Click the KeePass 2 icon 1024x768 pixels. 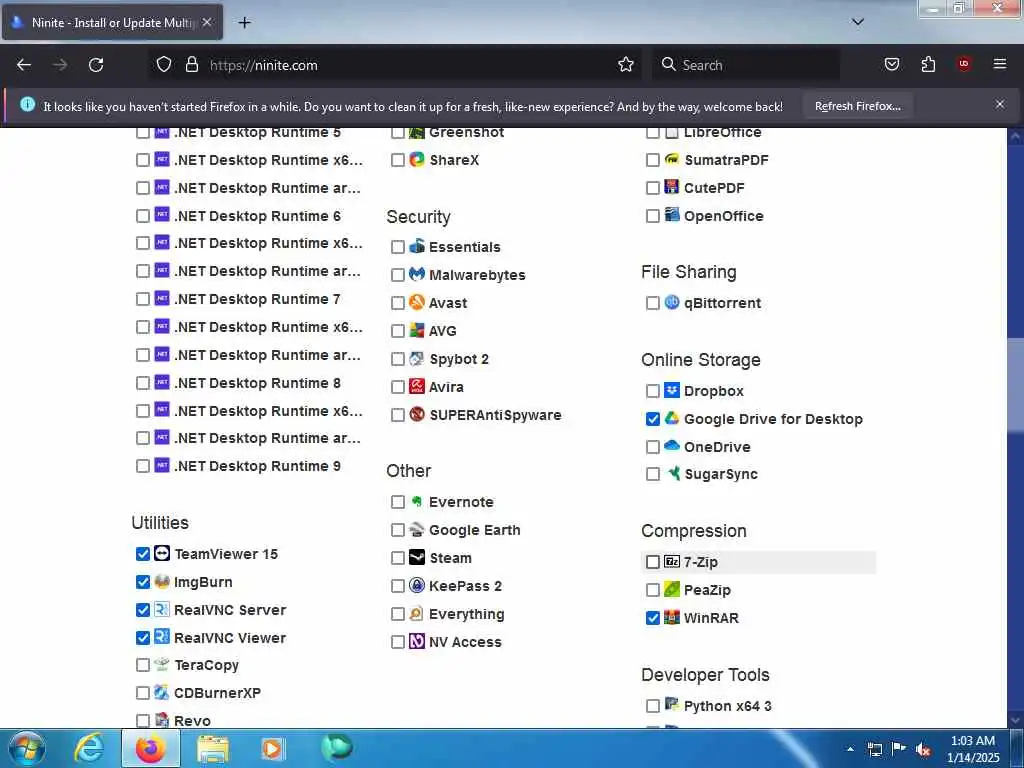tap(417, 585)
